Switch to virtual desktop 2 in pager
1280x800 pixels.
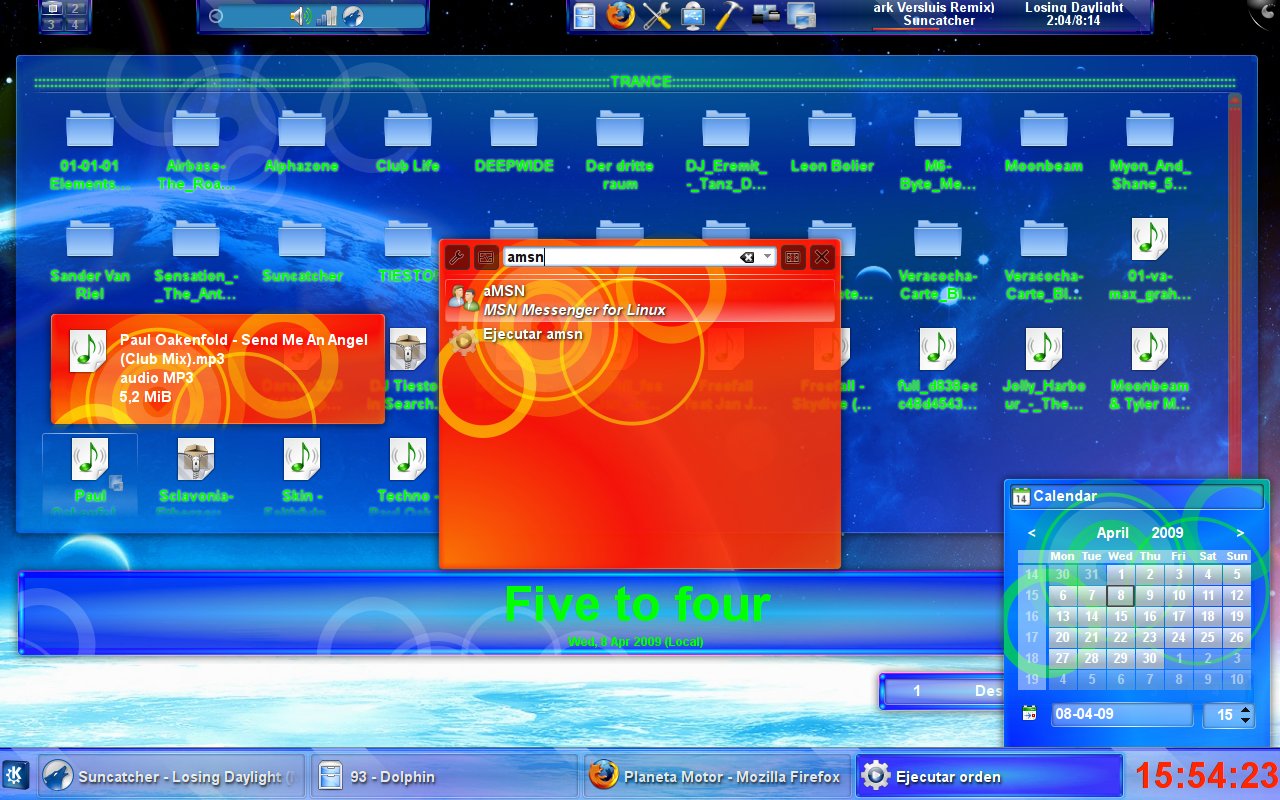click(77, 8)
